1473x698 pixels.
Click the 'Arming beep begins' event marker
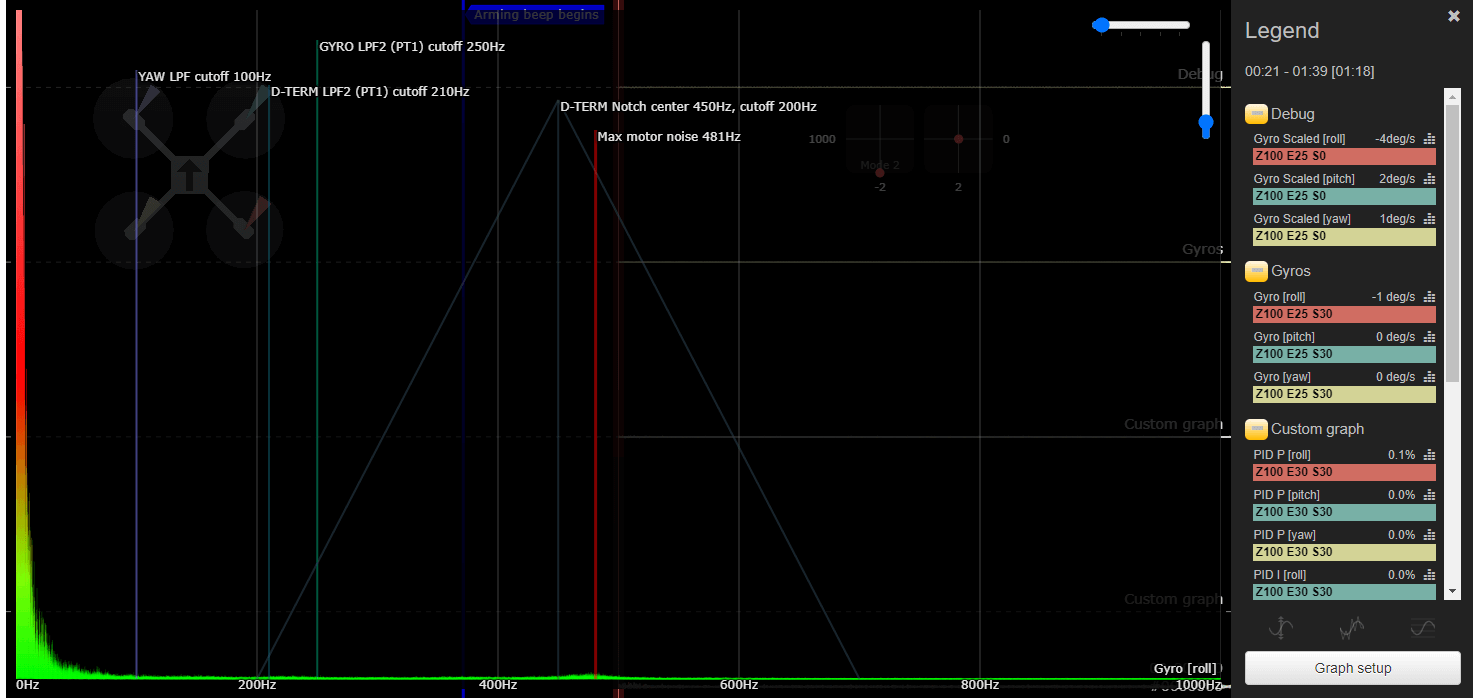pos(536,14)
